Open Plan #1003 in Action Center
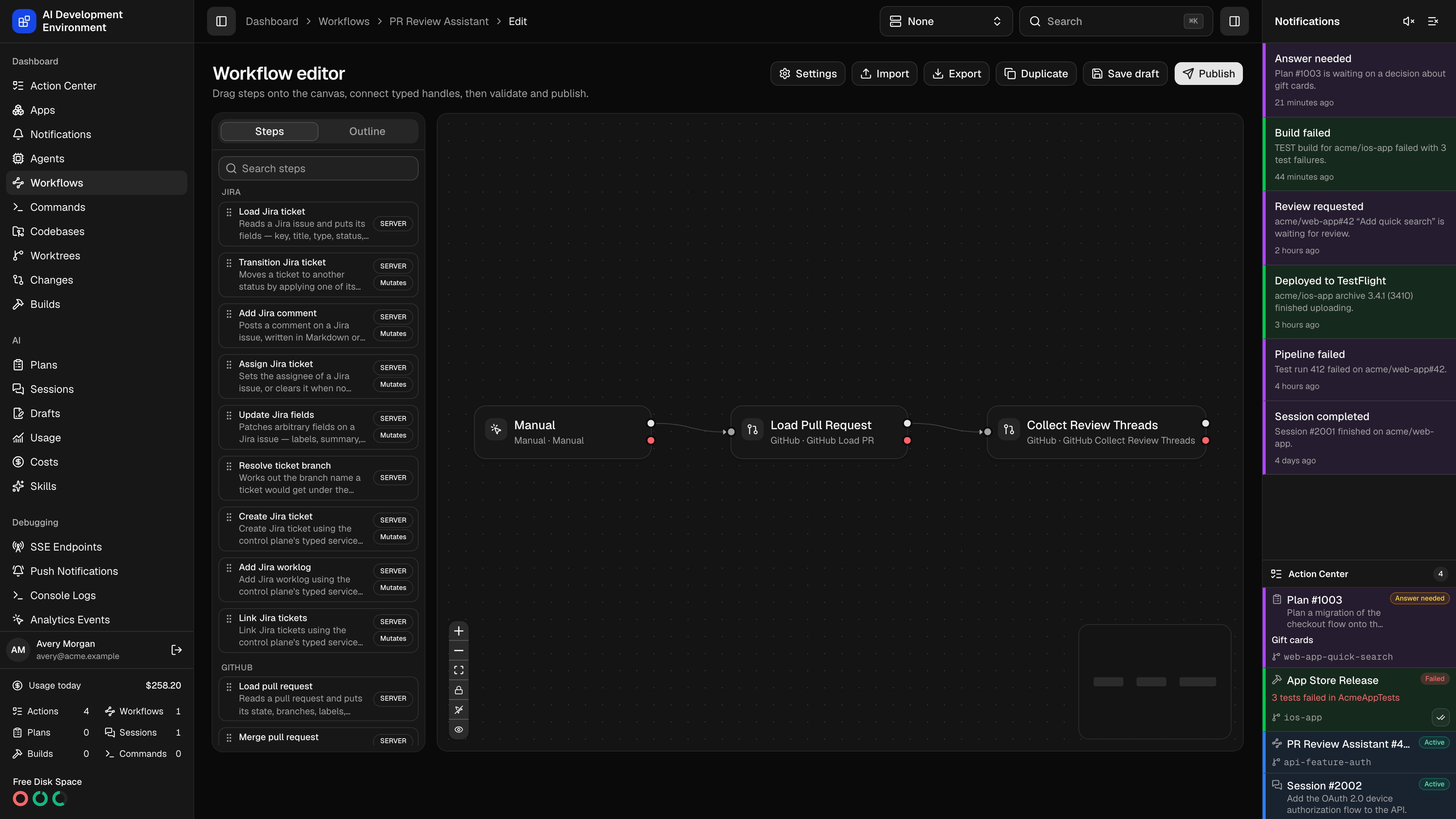Screen dimensions: 1456x819 pos(1359,628)
